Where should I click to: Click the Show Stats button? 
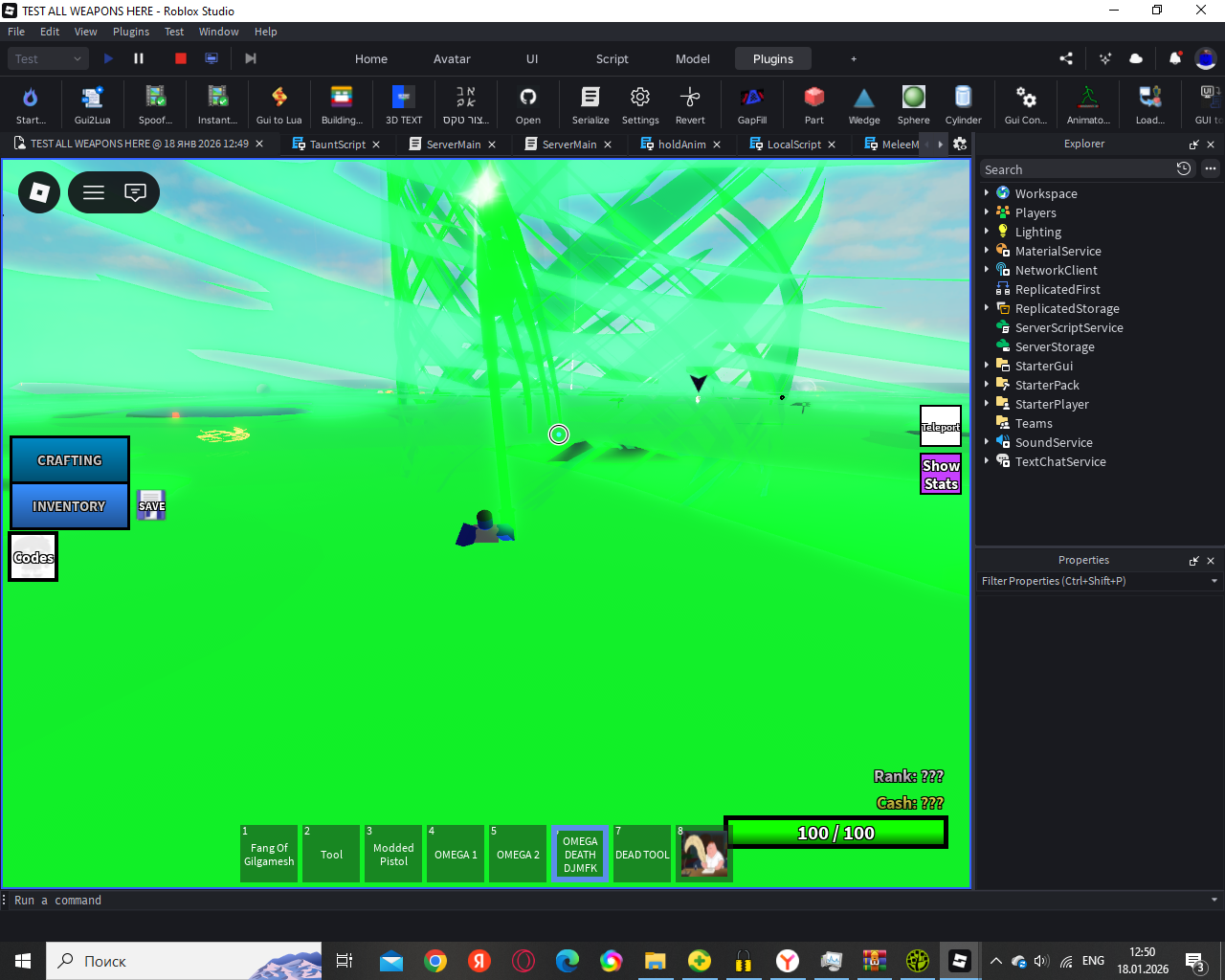(941, 474)
